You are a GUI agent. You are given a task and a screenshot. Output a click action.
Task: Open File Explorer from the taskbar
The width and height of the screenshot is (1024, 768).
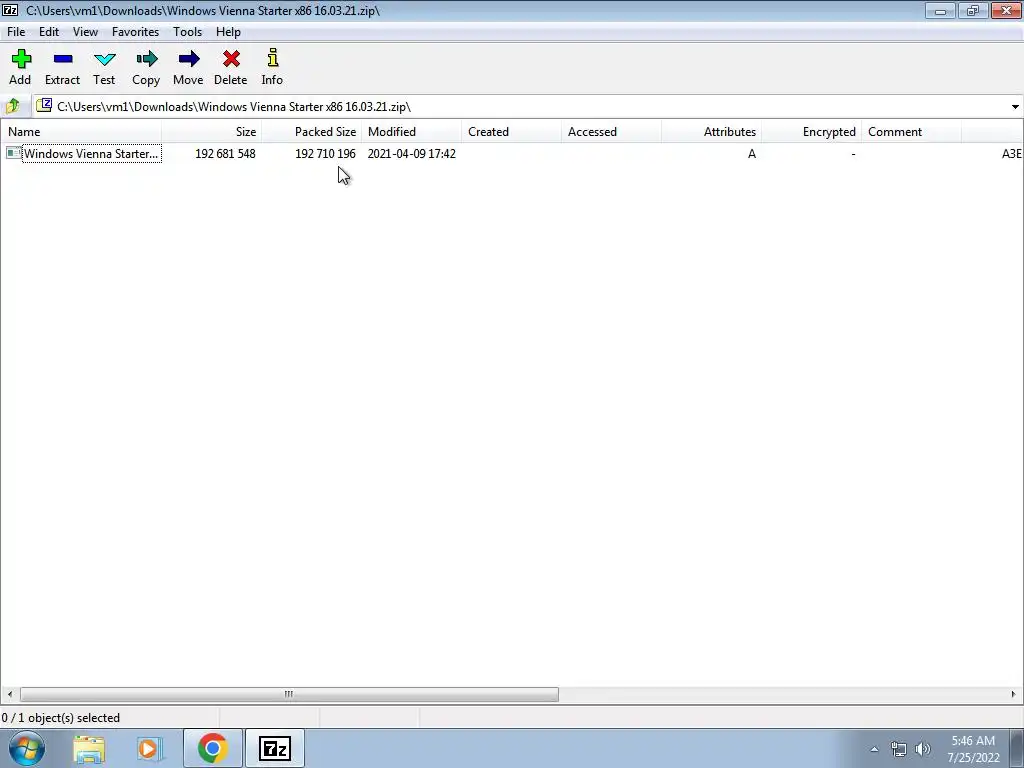click(89, 749)
